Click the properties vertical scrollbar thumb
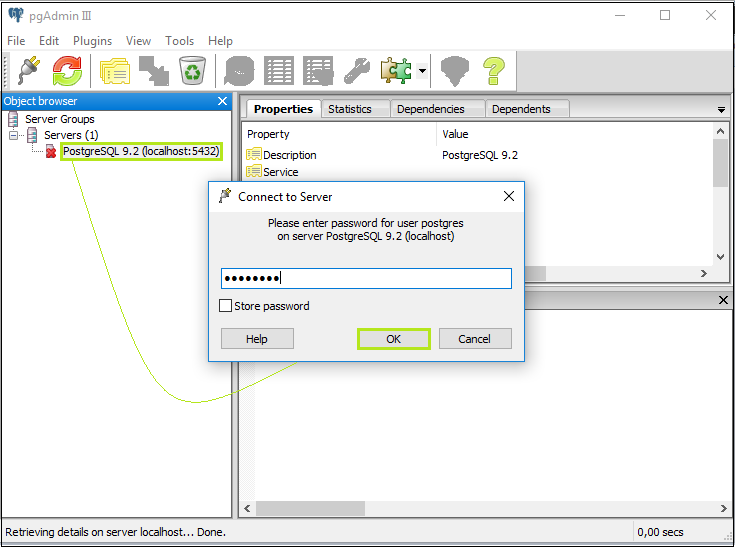Screen dimensions: 735x549 point(720,163)
